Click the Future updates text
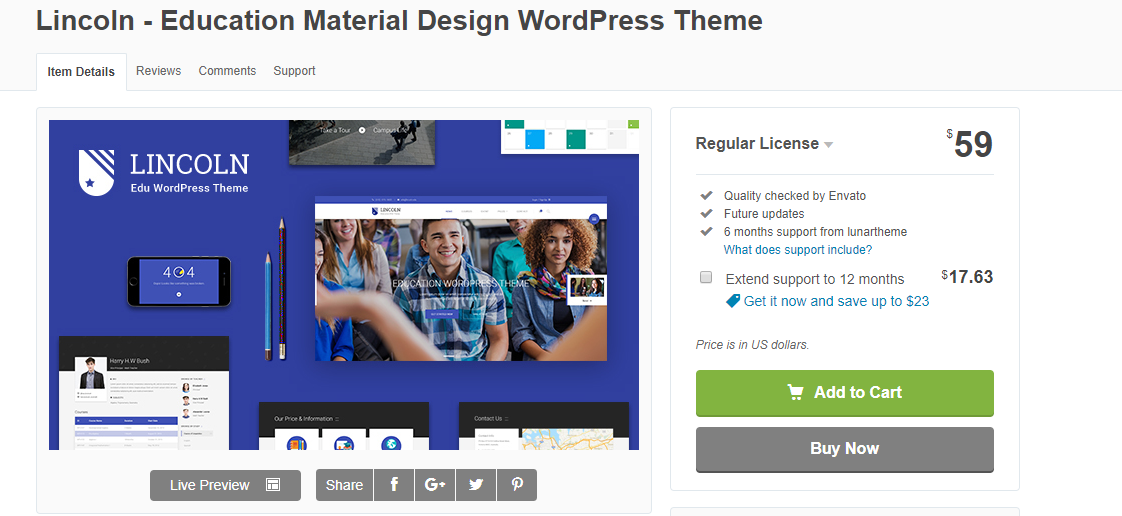Image resolution: width=1122 pixels, height=516 pixels. click(764, 213)
